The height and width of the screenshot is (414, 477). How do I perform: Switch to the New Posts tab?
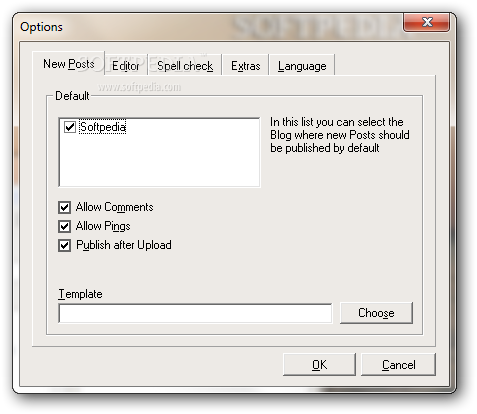69,64
